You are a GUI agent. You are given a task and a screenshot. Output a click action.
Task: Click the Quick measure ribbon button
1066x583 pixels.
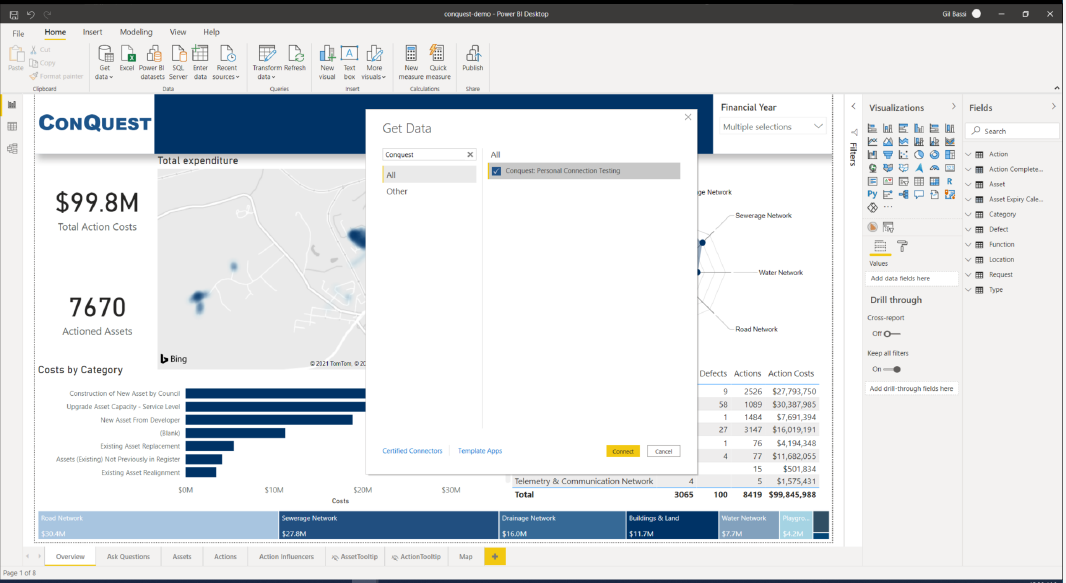(439, 63)
